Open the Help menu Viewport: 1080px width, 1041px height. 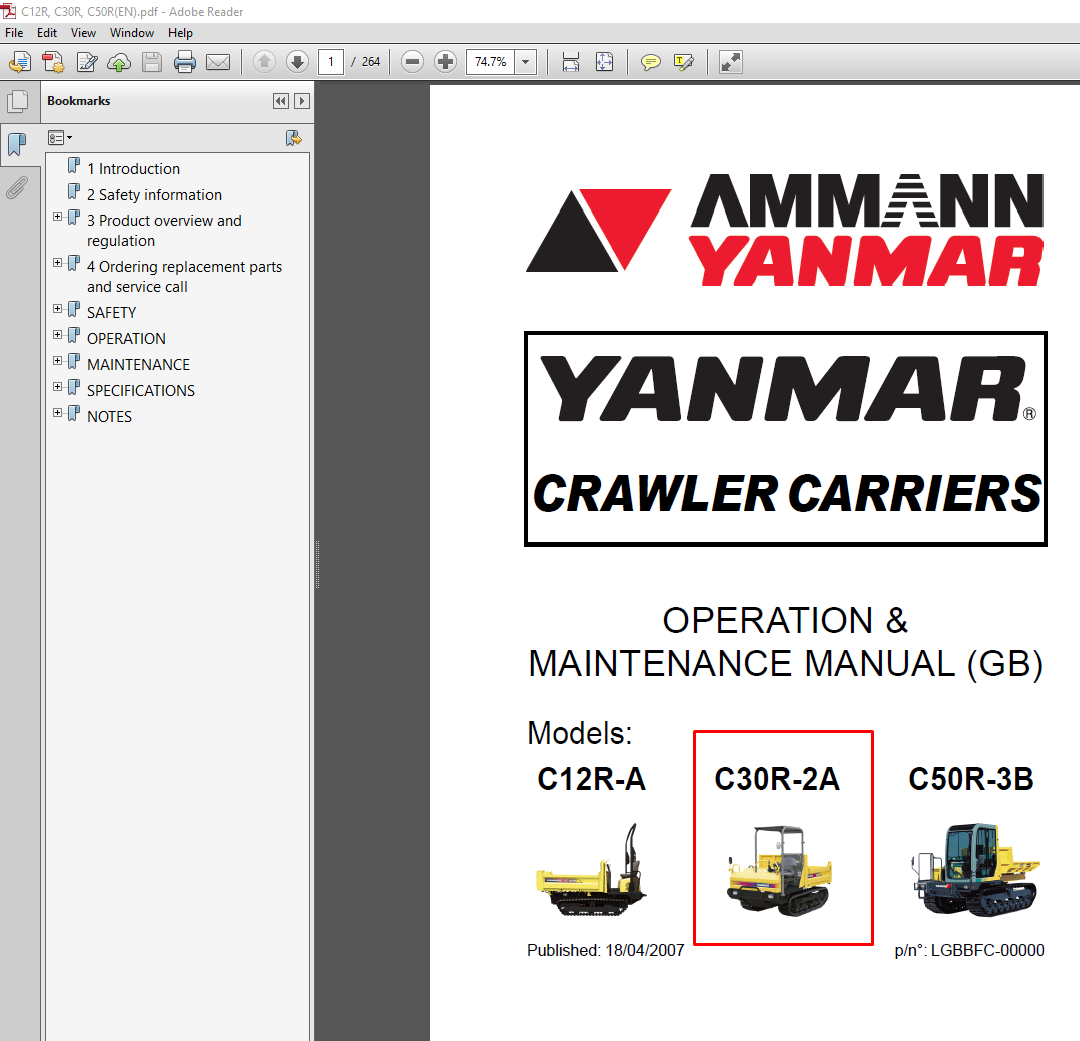coord(180,32)
